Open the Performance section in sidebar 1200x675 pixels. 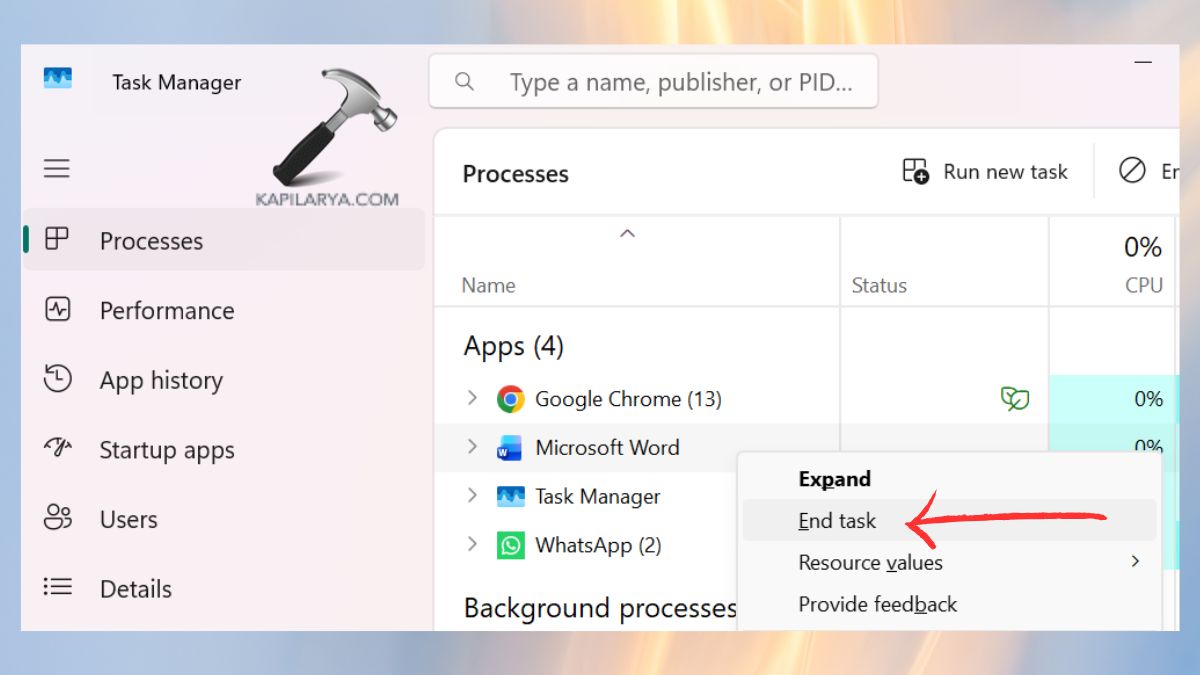pos(57,310)
